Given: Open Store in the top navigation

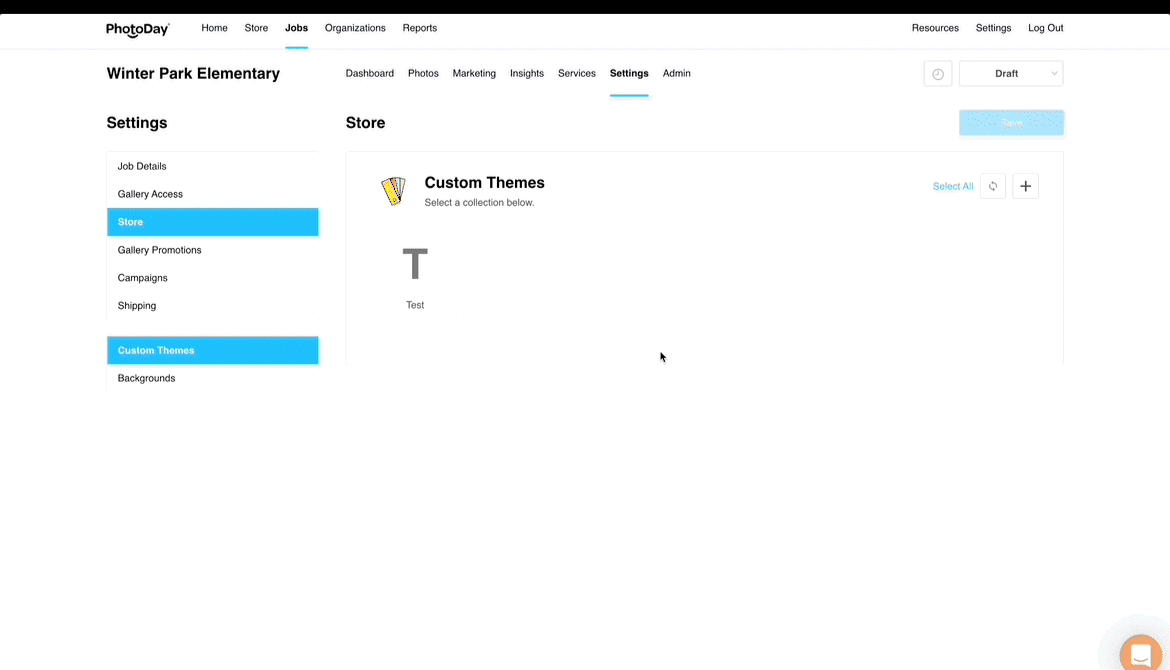Looking at the screenshot, I should [256, 28].
